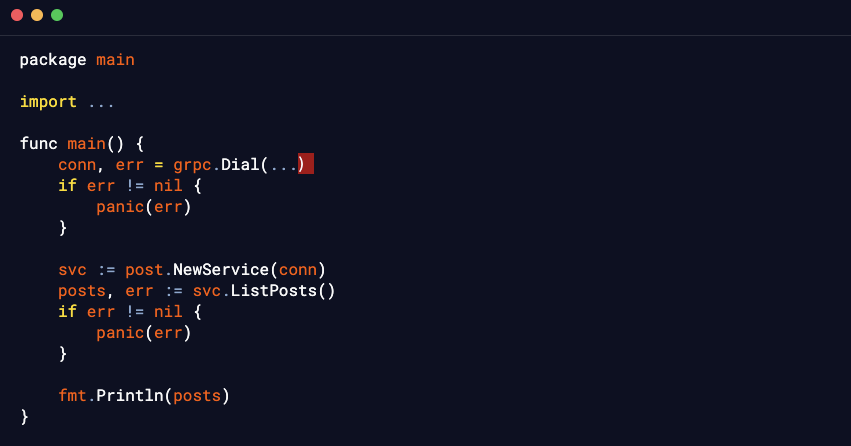Click the "svc" variable being declared

[72, 270]
